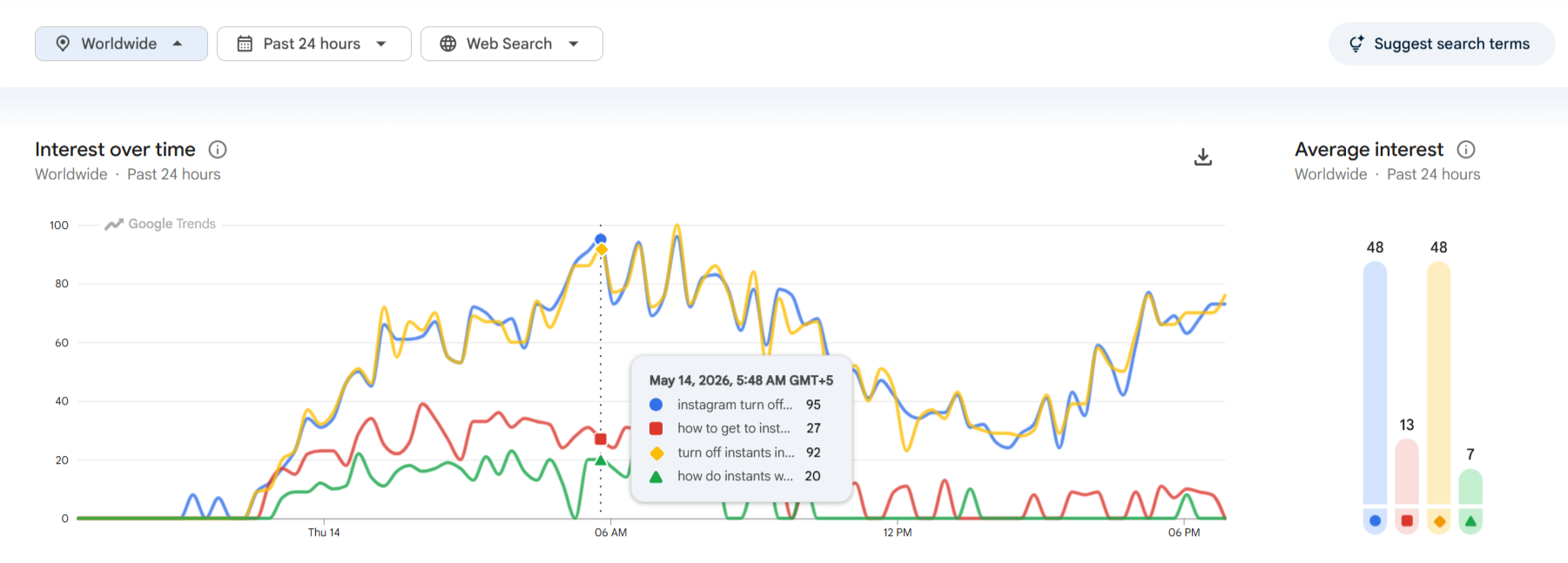Click blue circle marker at chart peak
Viewport: 1568px width, 563px height.
[601, 238]
